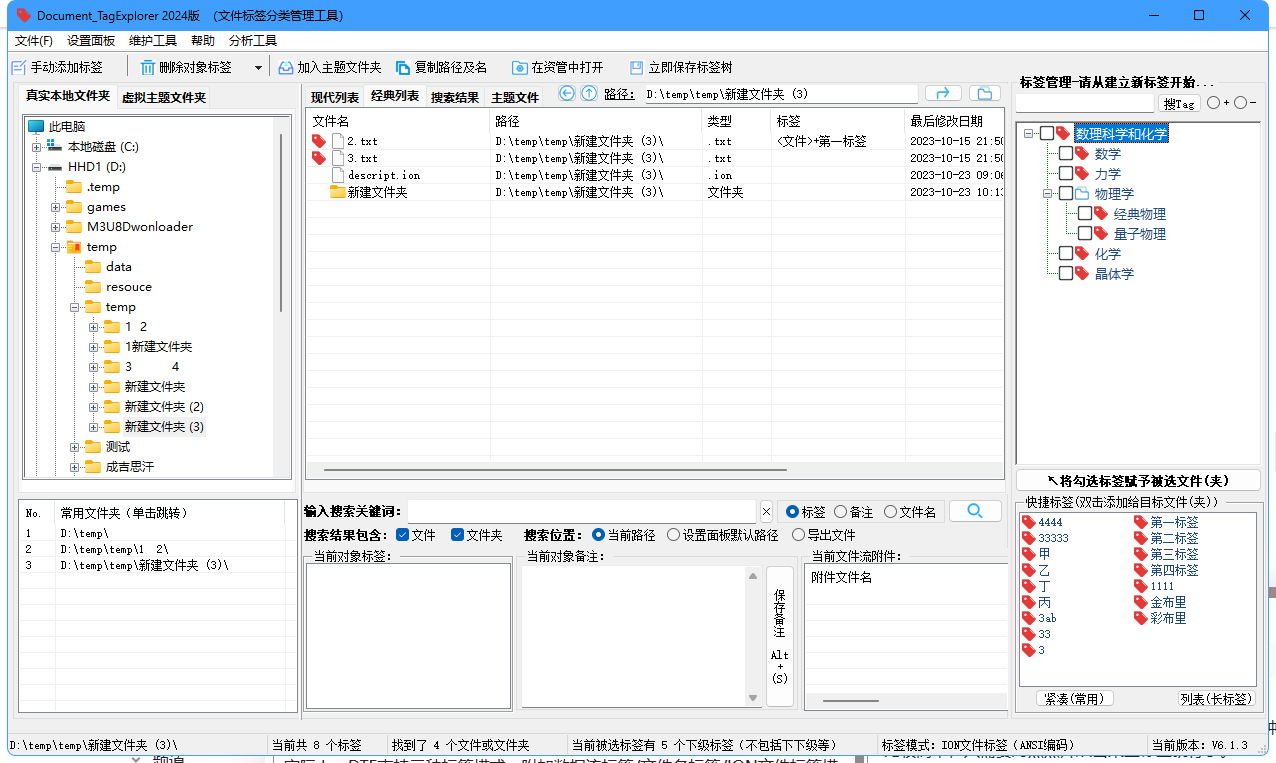Click the clear (×) button after search box

coord(766,512)
